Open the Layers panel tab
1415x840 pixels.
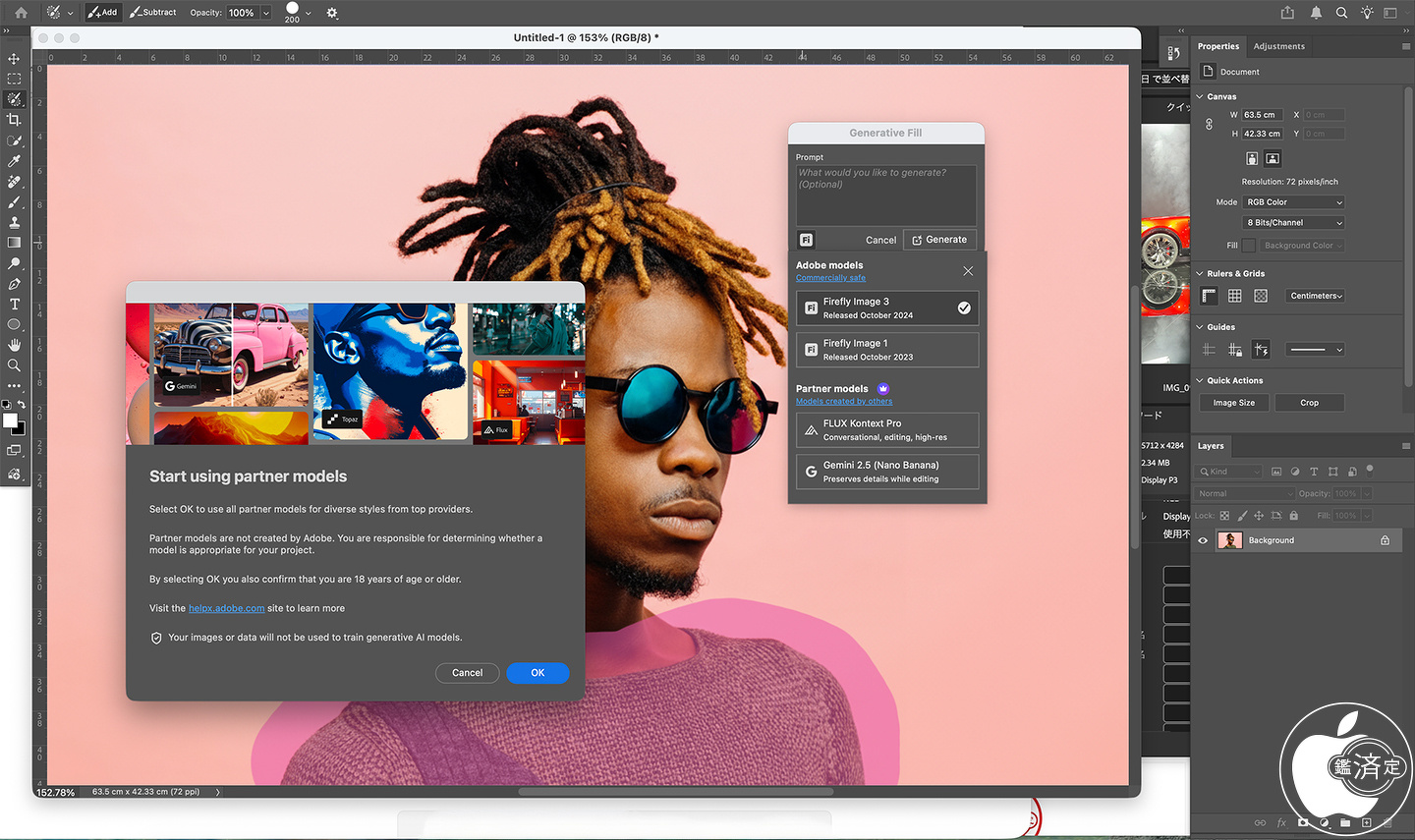tap(1211, 446)
